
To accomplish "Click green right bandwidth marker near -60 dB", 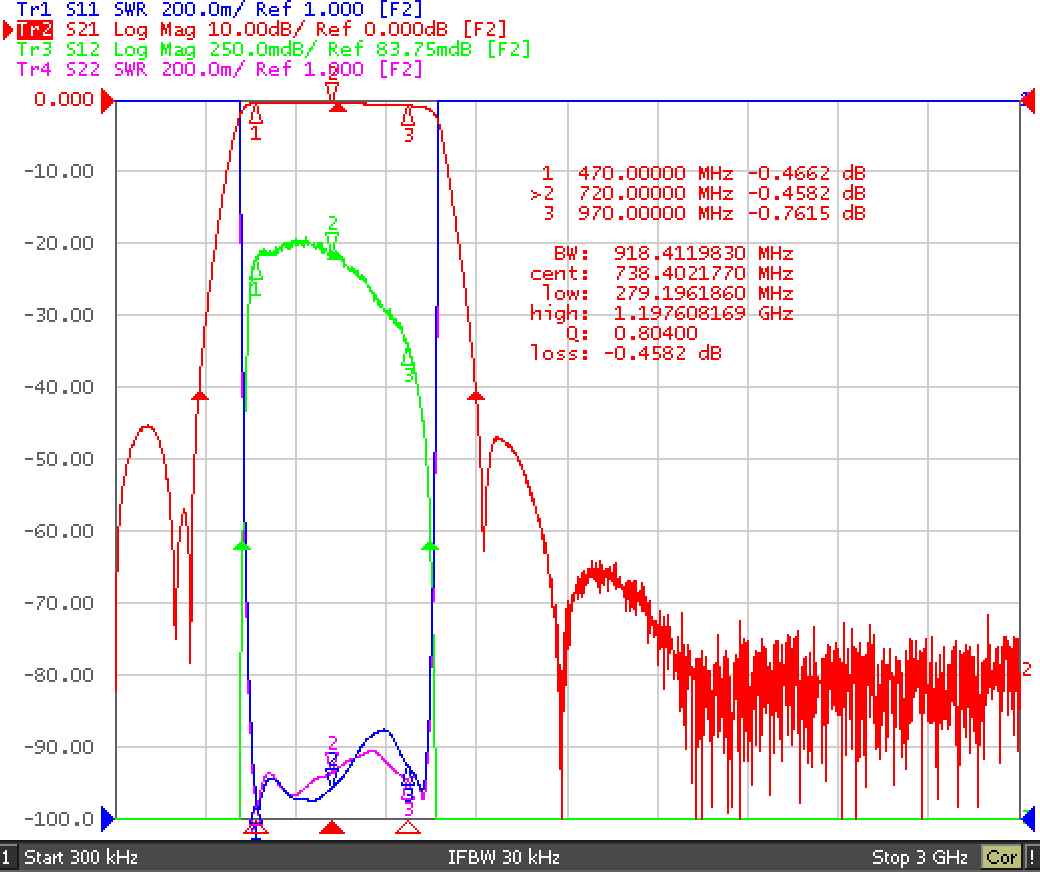I will point(430,546).
